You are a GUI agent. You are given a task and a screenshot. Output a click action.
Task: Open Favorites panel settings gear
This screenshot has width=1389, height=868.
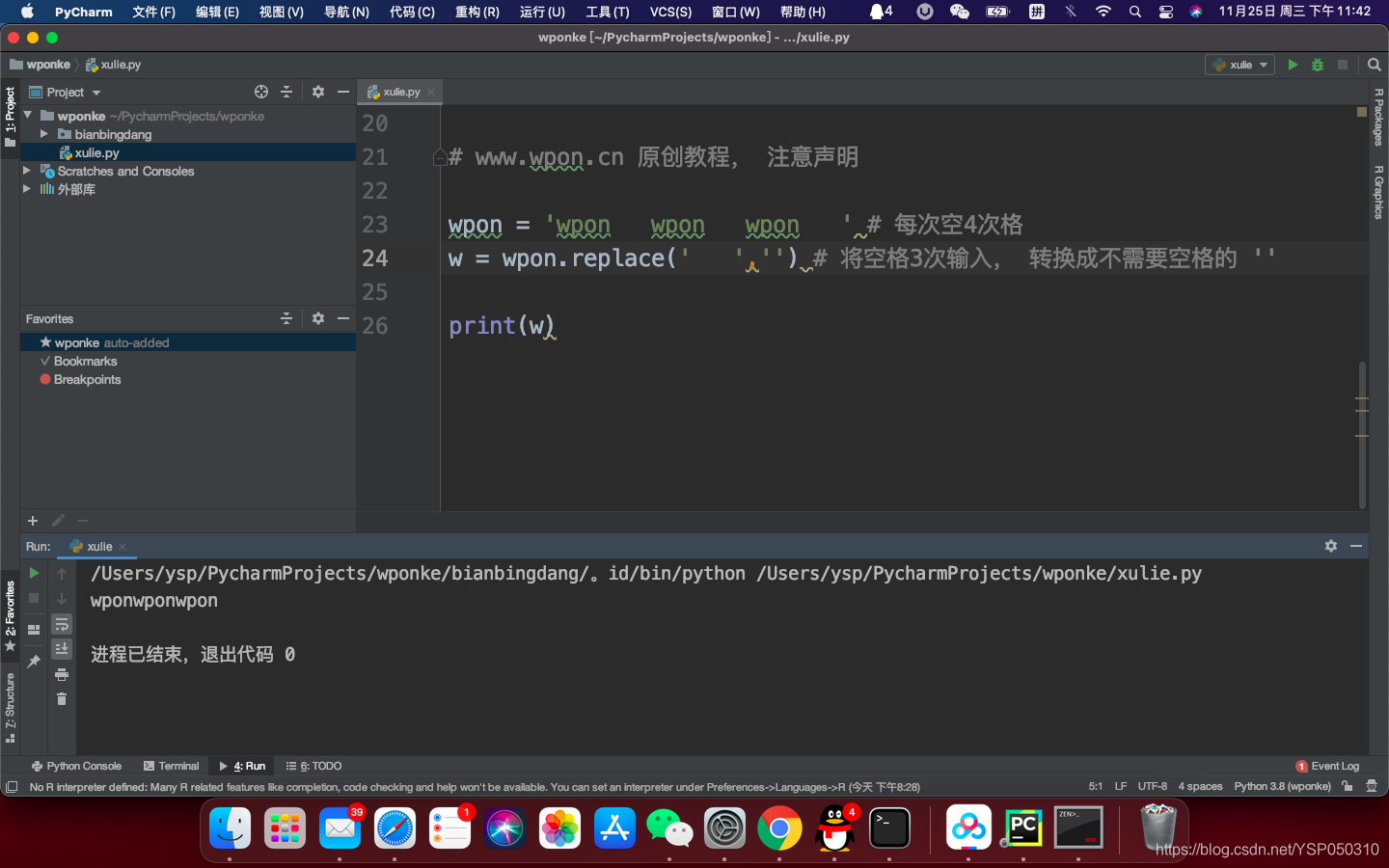[x=318, y=318]
